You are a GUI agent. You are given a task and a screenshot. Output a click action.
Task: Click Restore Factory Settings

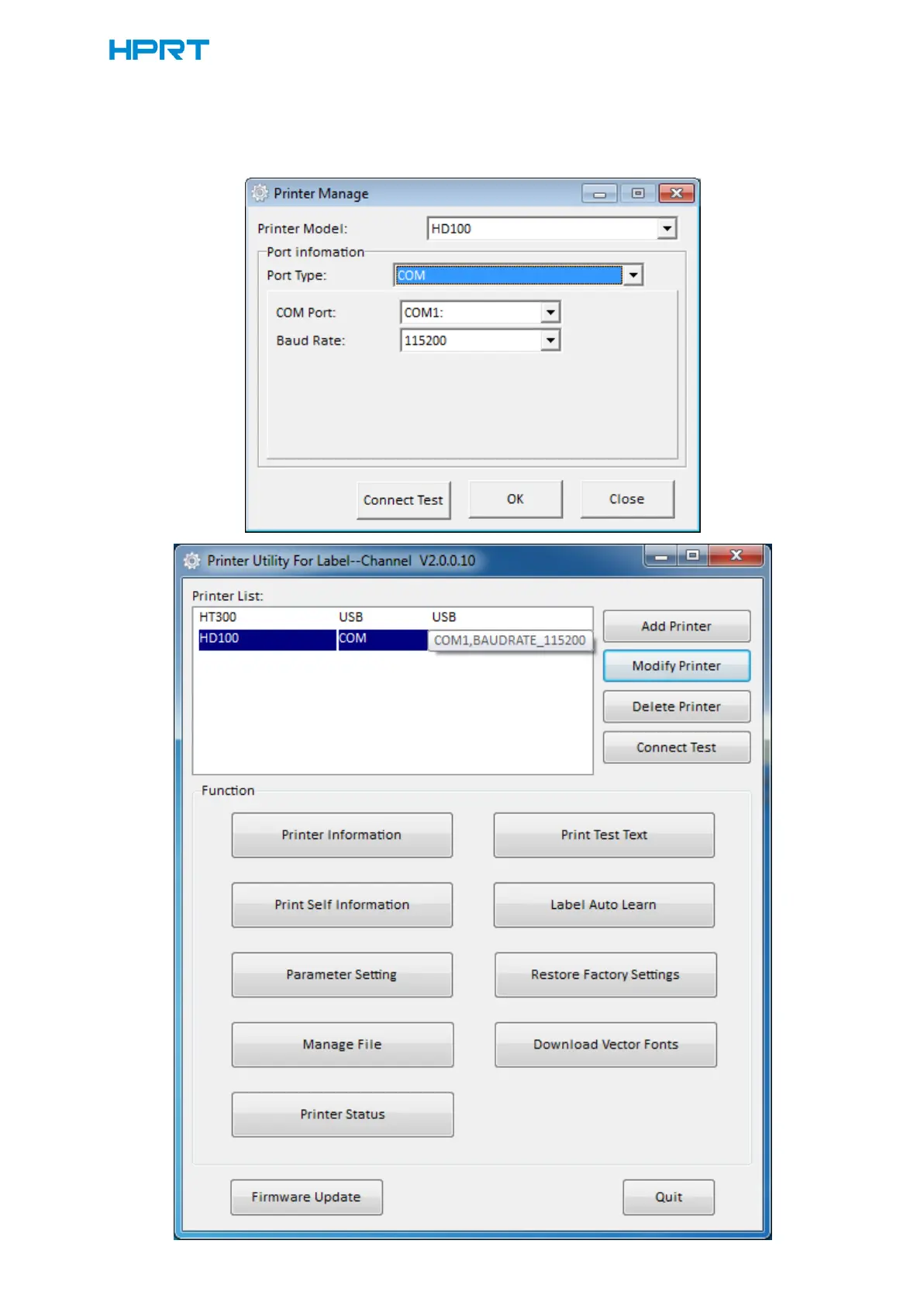605,974
